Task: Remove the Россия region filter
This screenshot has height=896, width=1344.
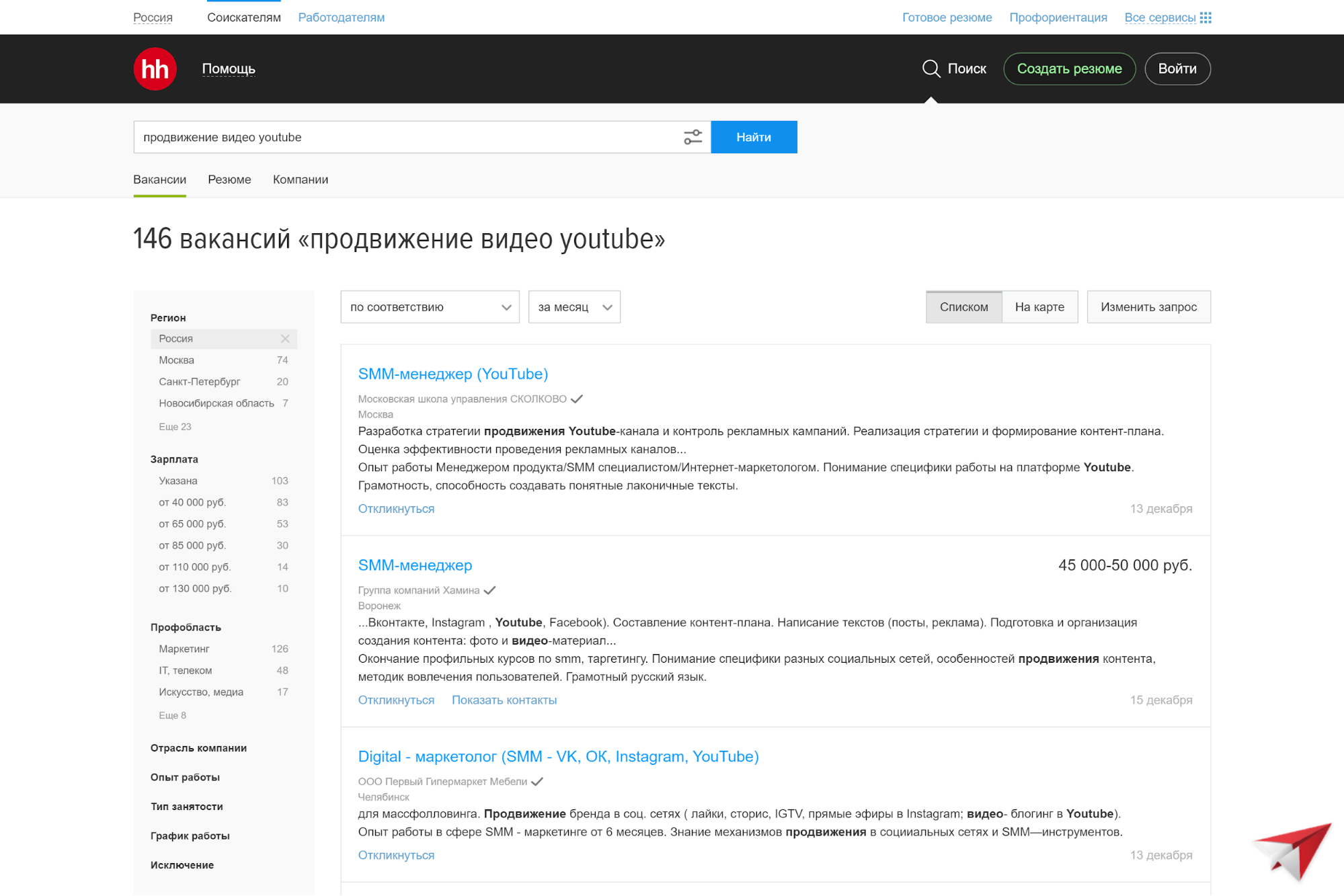Action: [285, 339]
